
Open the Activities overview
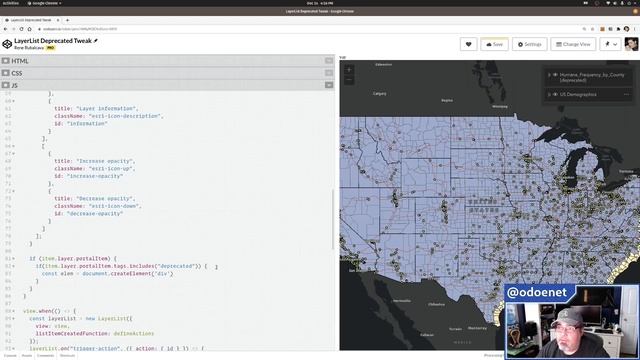[11, 3]
